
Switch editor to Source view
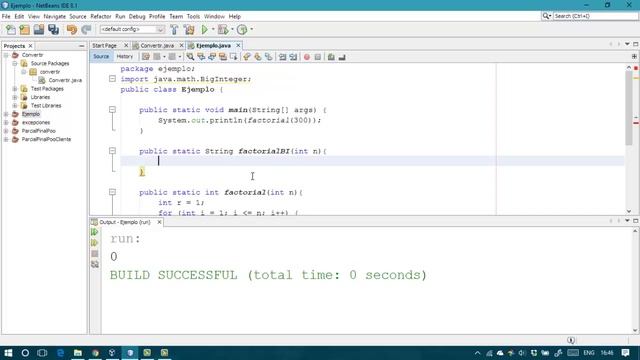click(x=101, y=57)
